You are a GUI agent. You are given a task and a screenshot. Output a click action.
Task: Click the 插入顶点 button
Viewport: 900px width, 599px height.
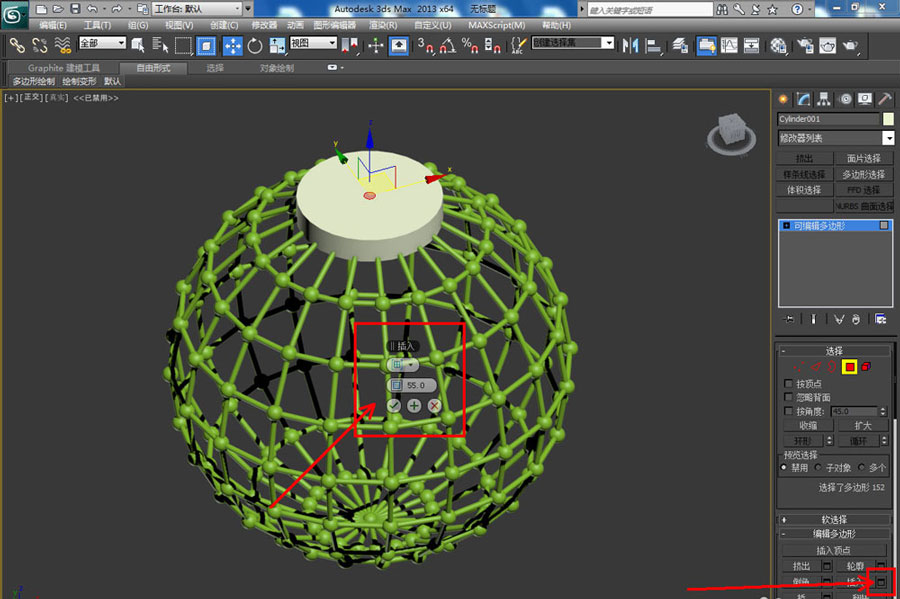[833, 551]
